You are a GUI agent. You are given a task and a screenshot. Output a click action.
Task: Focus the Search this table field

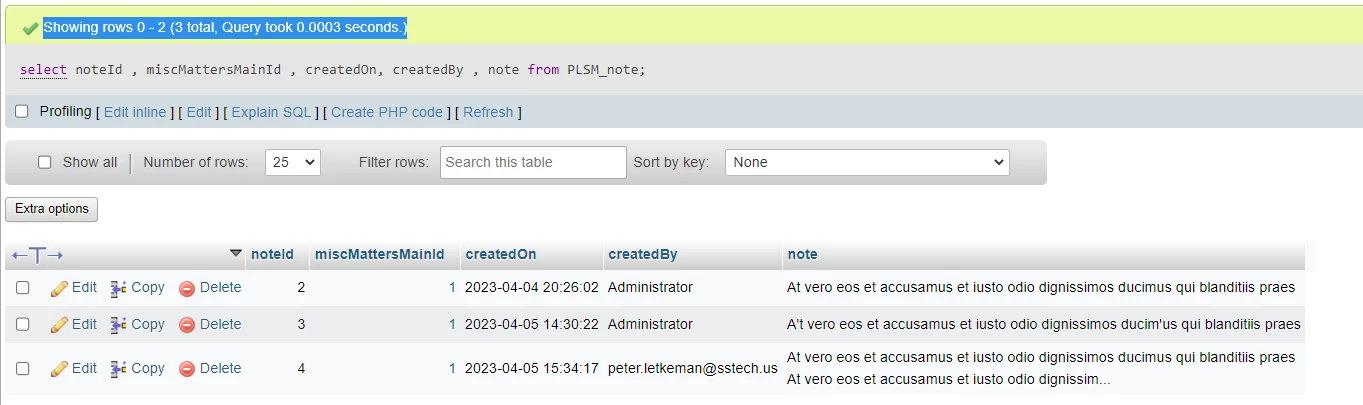pos(533,162)
